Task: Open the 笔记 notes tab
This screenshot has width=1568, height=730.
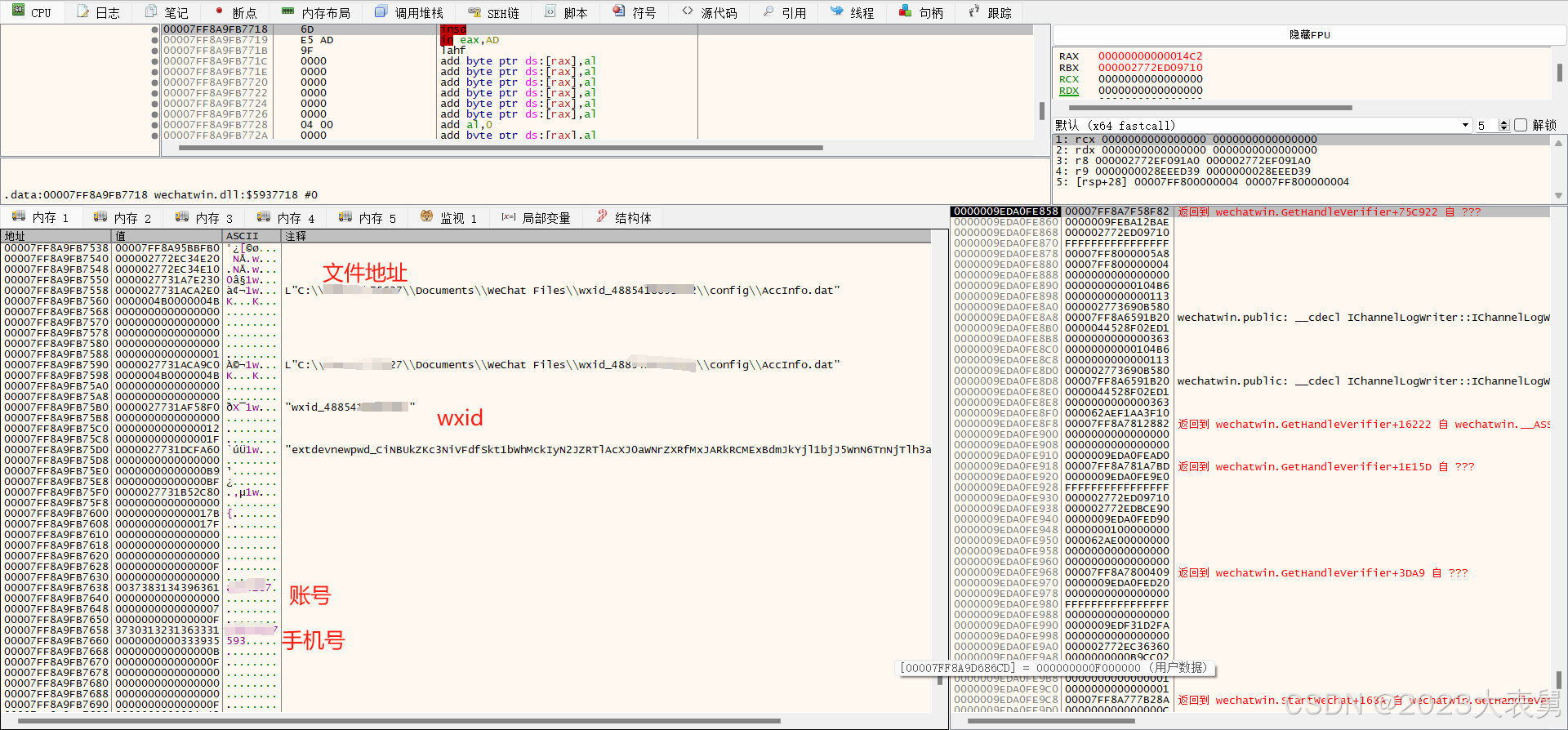Action: 167,13
